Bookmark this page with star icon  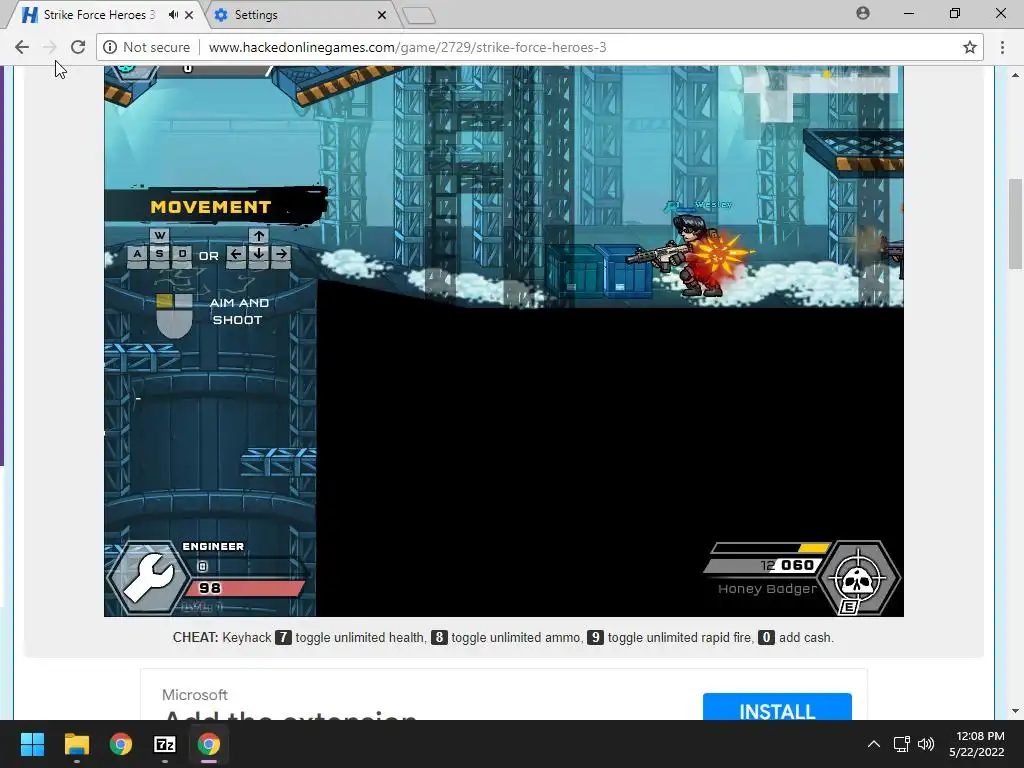[970, 47]
